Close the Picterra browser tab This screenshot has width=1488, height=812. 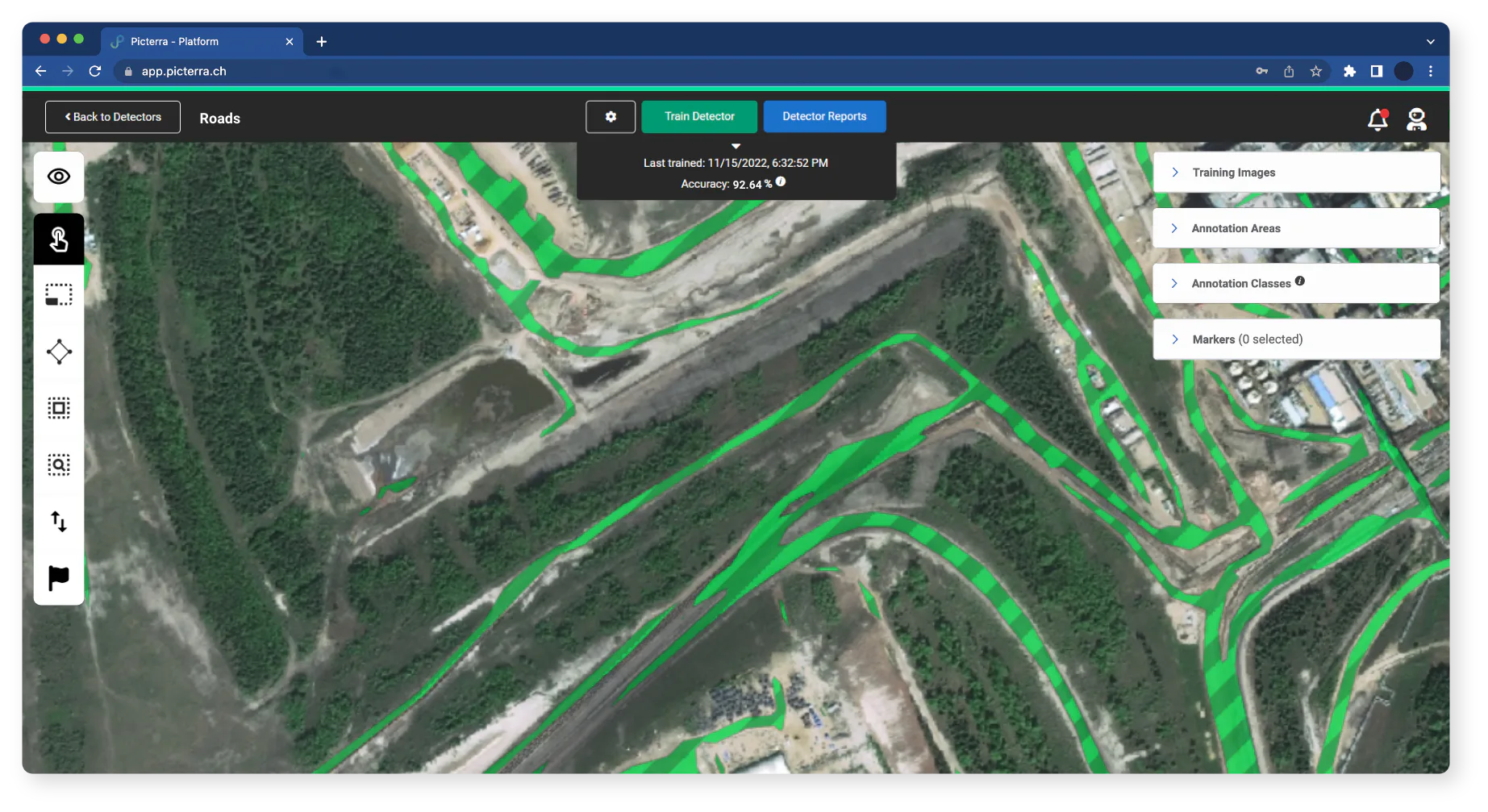click(290, 42)
